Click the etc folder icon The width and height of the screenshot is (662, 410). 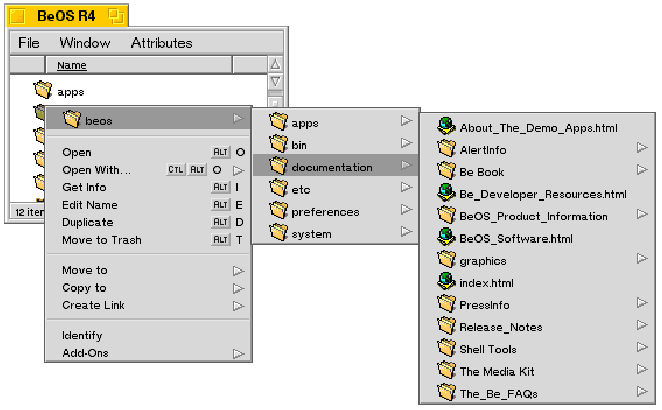[x=278, y=188]
